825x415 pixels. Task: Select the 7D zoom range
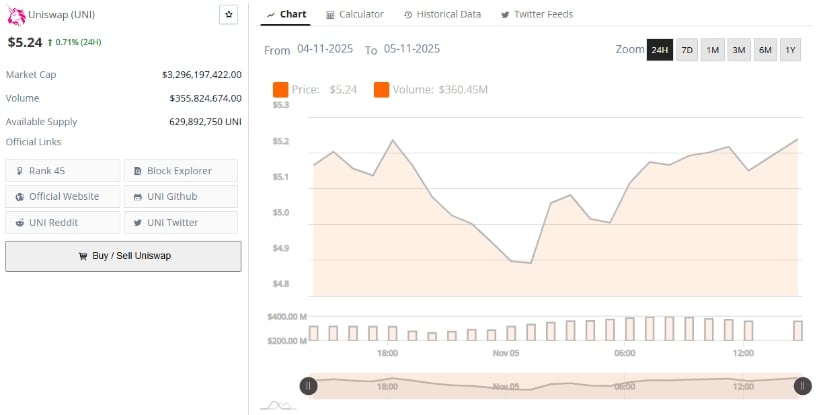[687, 50]
